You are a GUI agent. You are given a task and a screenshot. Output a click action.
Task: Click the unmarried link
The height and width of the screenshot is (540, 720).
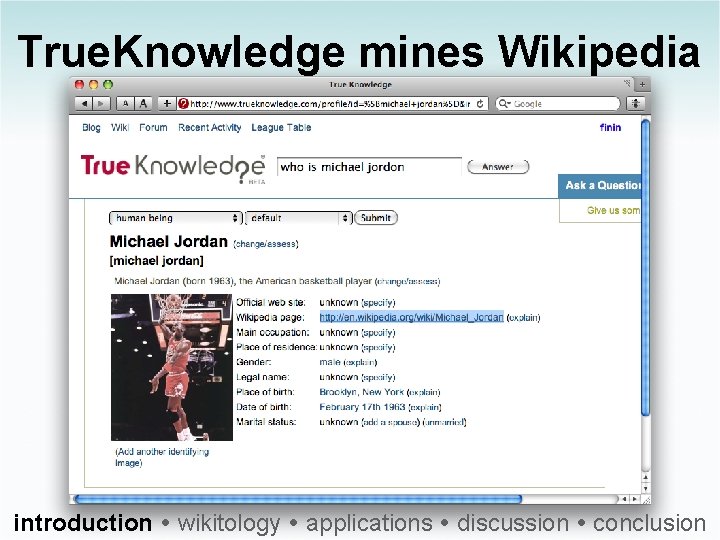coord(444,422)
